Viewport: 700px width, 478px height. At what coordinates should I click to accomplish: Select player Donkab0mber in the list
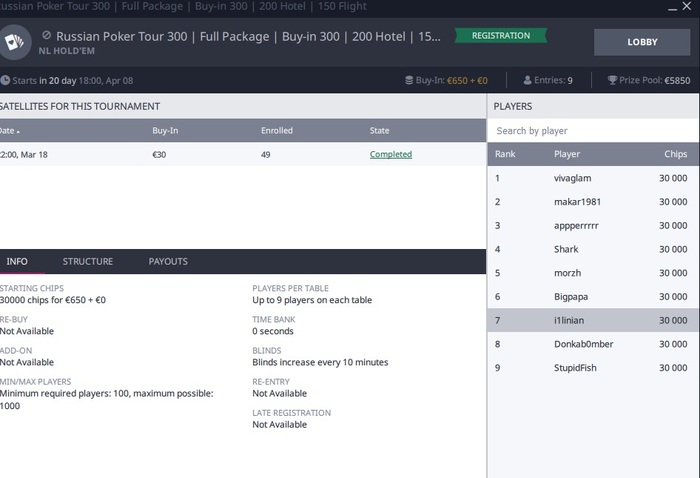coord(593,344)
